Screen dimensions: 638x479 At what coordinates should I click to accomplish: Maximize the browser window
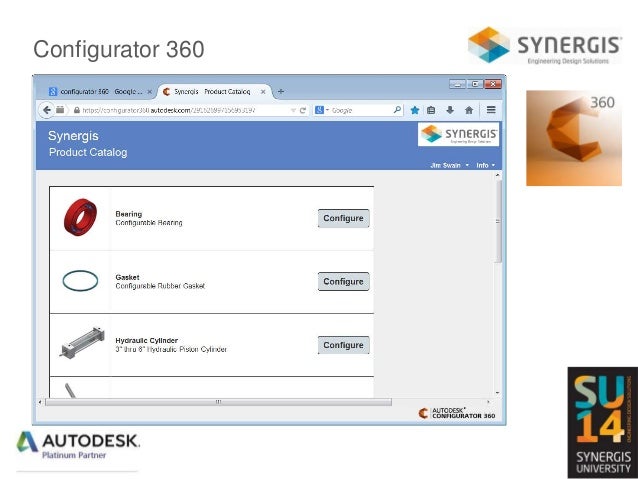[x=475, y=84]
